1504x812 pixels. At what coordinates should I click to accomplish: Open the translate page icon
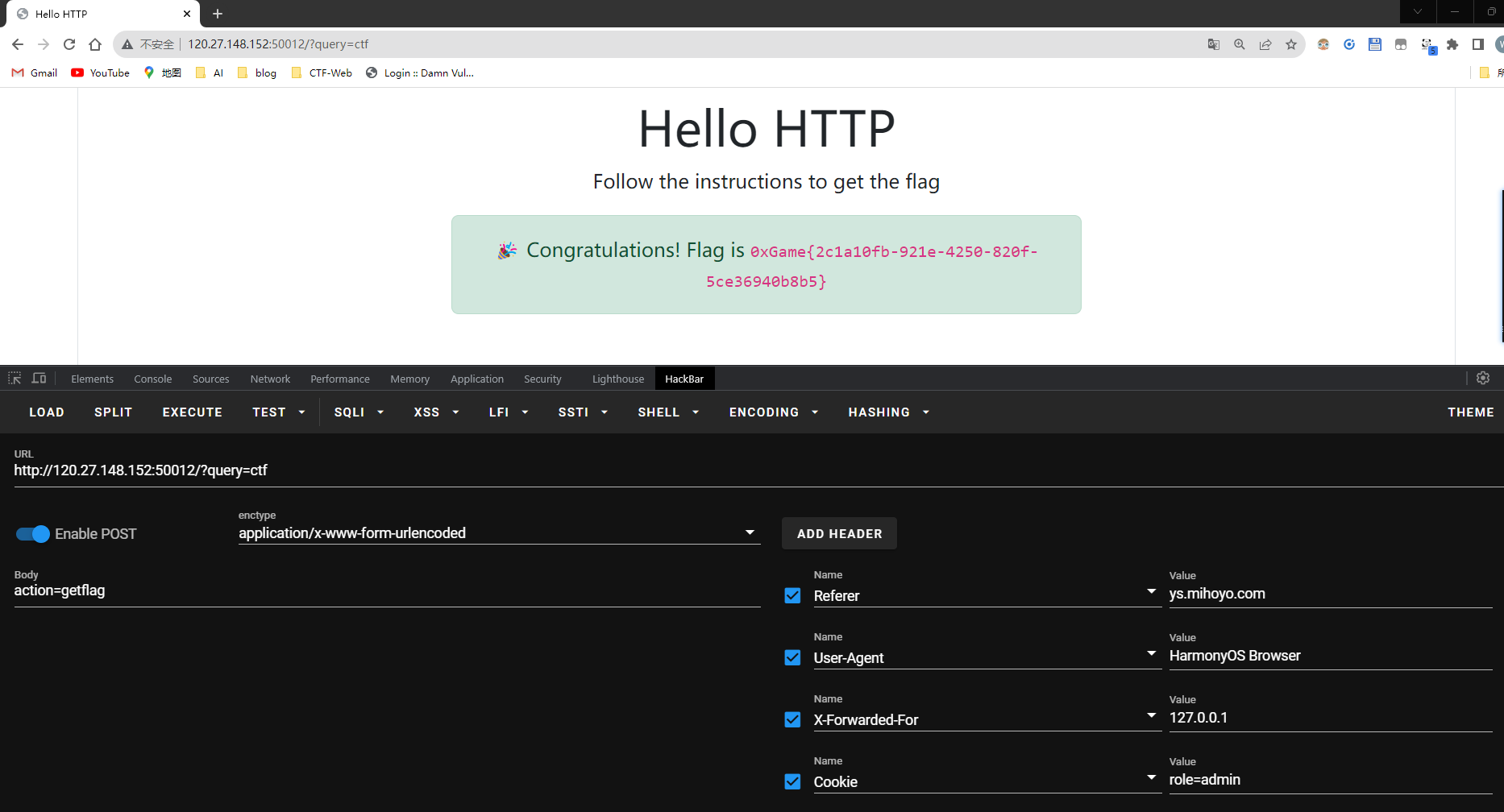pyautogui.click(x=1214, y=44)
